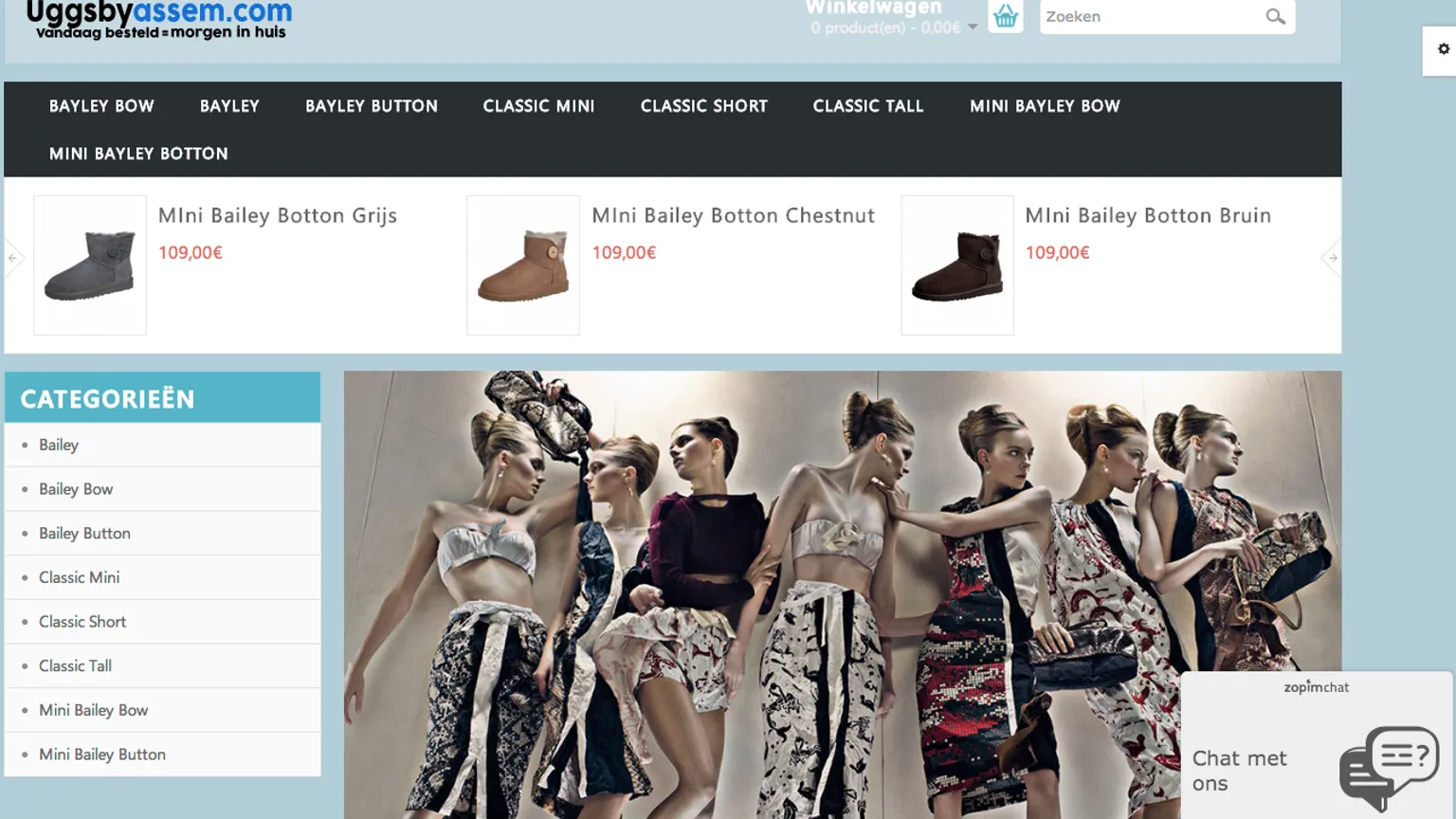Go to Classic Tall navigation tab
Screen dimensions: 1456x819
[867, 106]
